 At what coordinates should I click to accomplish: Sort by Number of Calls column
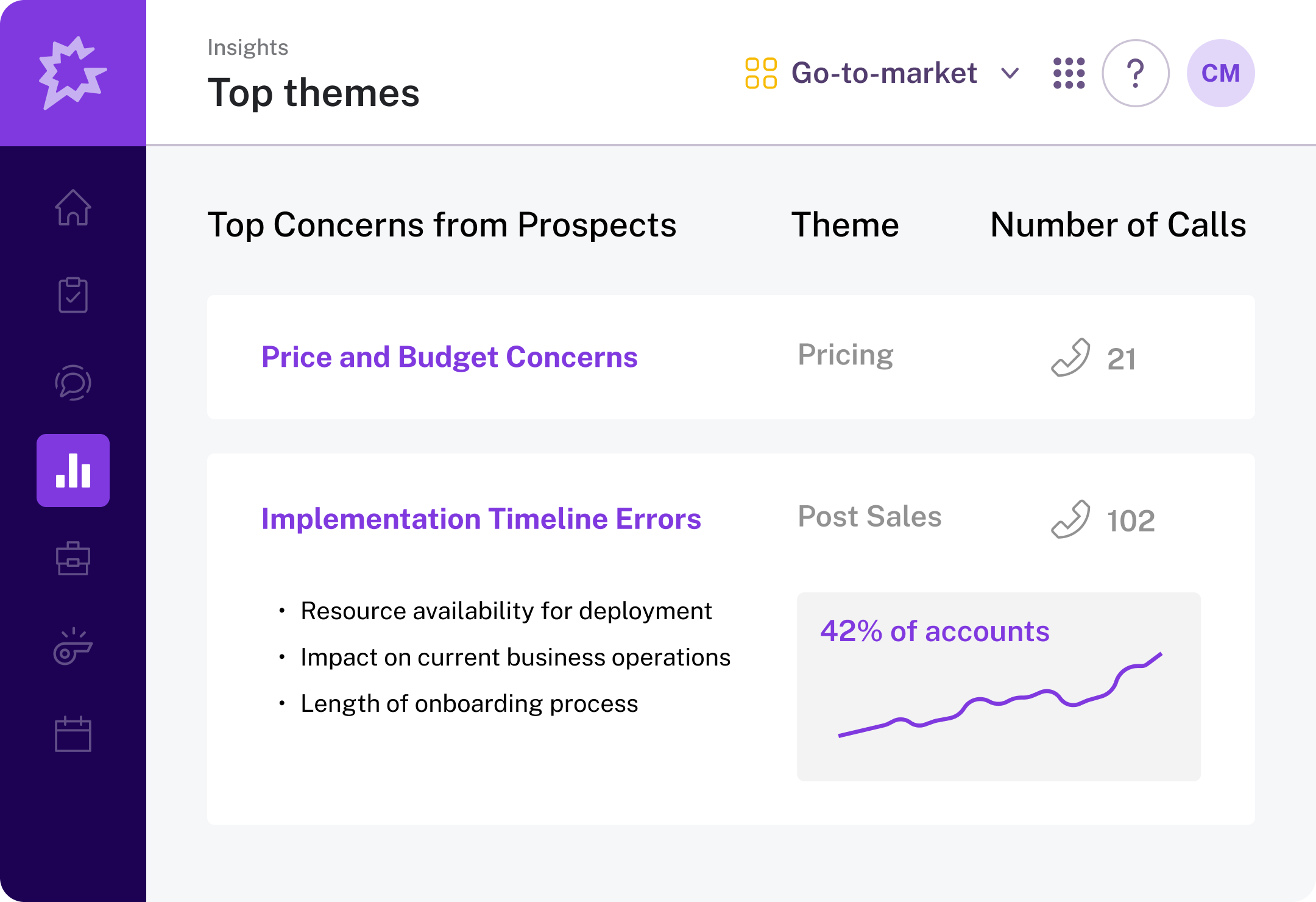click(x=1118, y=225)
